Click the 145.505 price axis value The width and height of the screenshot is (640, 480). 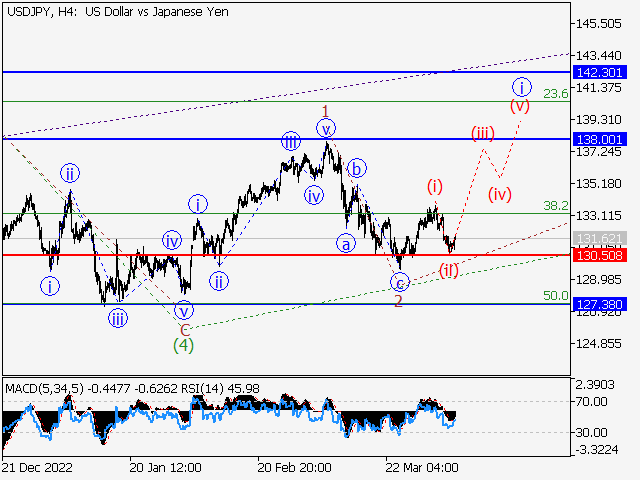(598, 24)
